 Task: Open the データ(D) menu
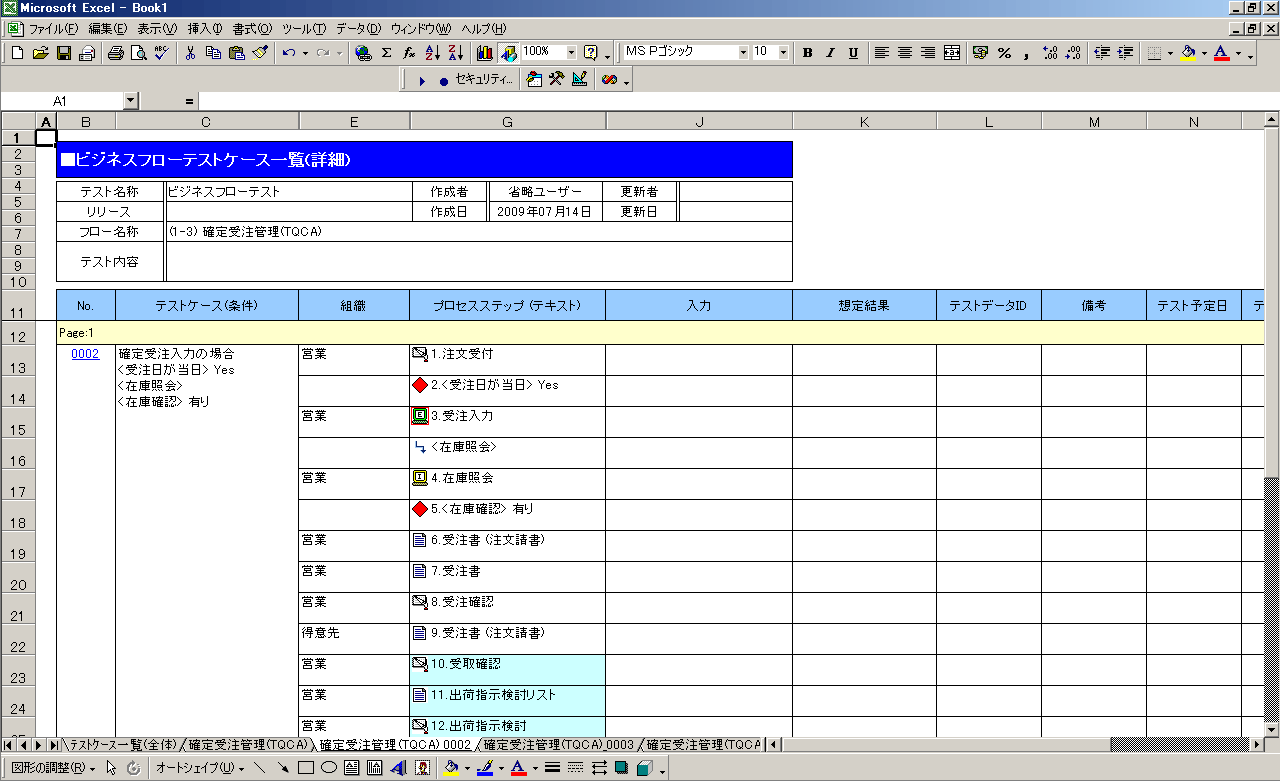click(358, 28)
